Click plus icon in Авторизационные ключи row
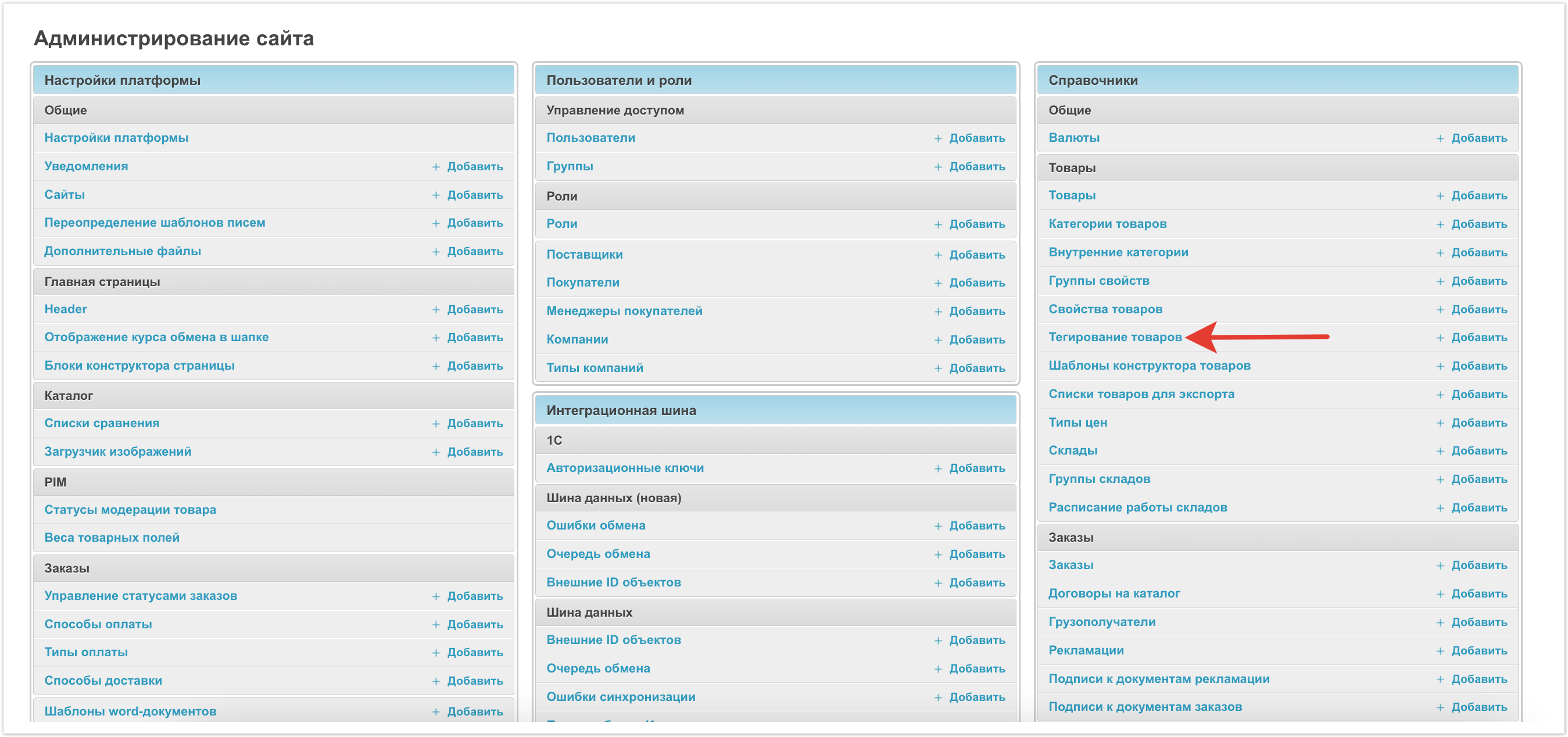The image size is (1568, 737). (x=938, y=468)
